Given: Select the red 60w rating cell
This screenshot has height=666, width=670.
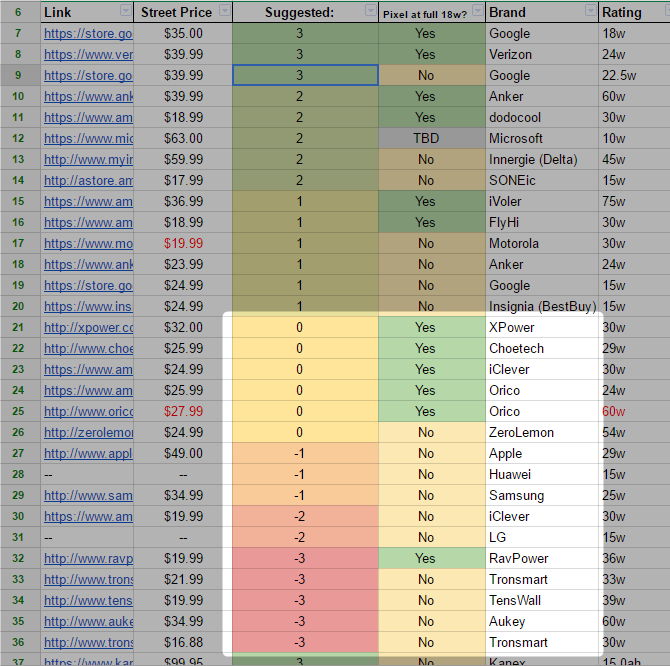Looking at the screenshot, I should [x=634, y=411].
